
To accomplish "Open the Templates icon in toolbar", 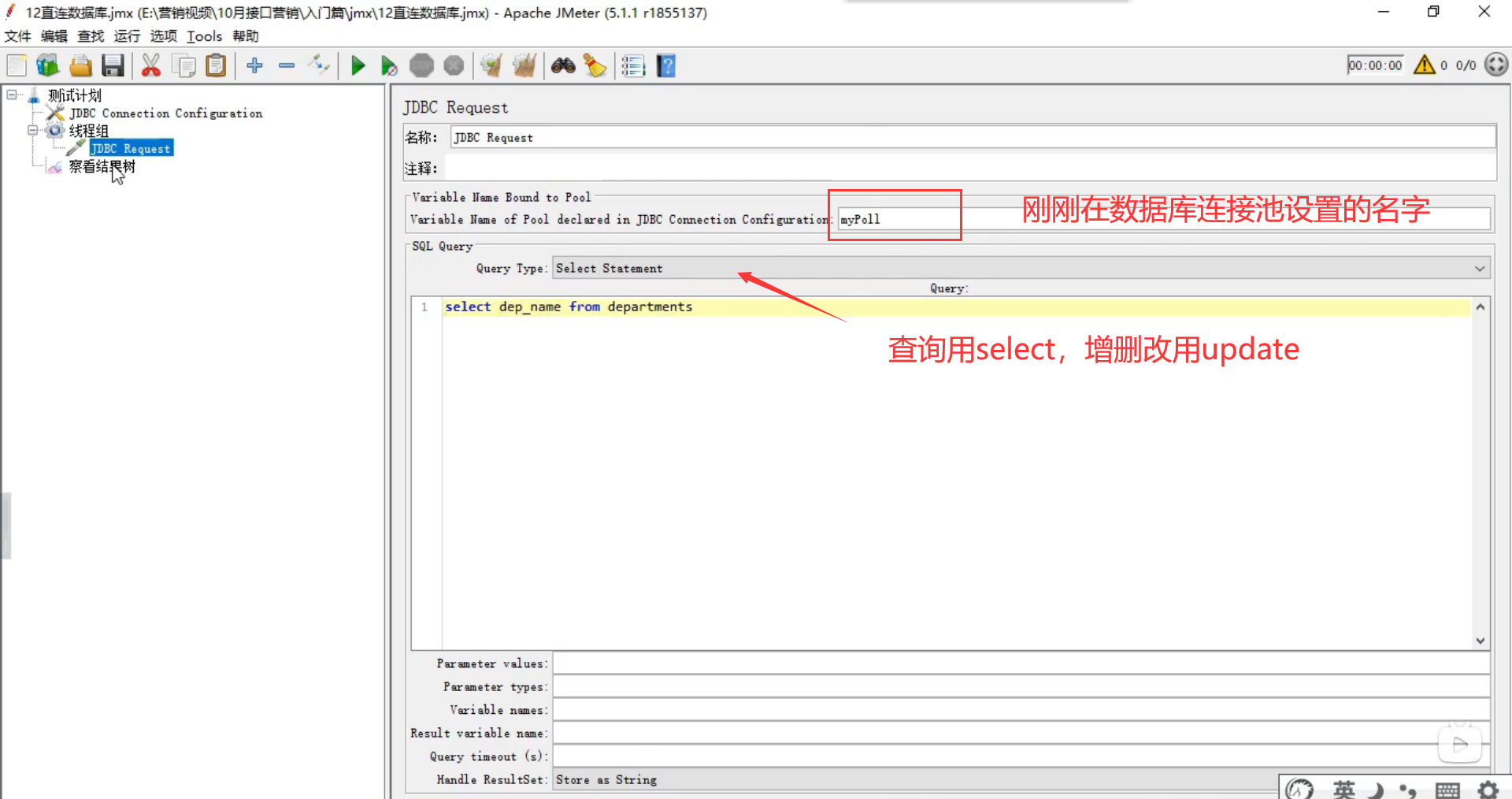I will (x=47, y=65).
